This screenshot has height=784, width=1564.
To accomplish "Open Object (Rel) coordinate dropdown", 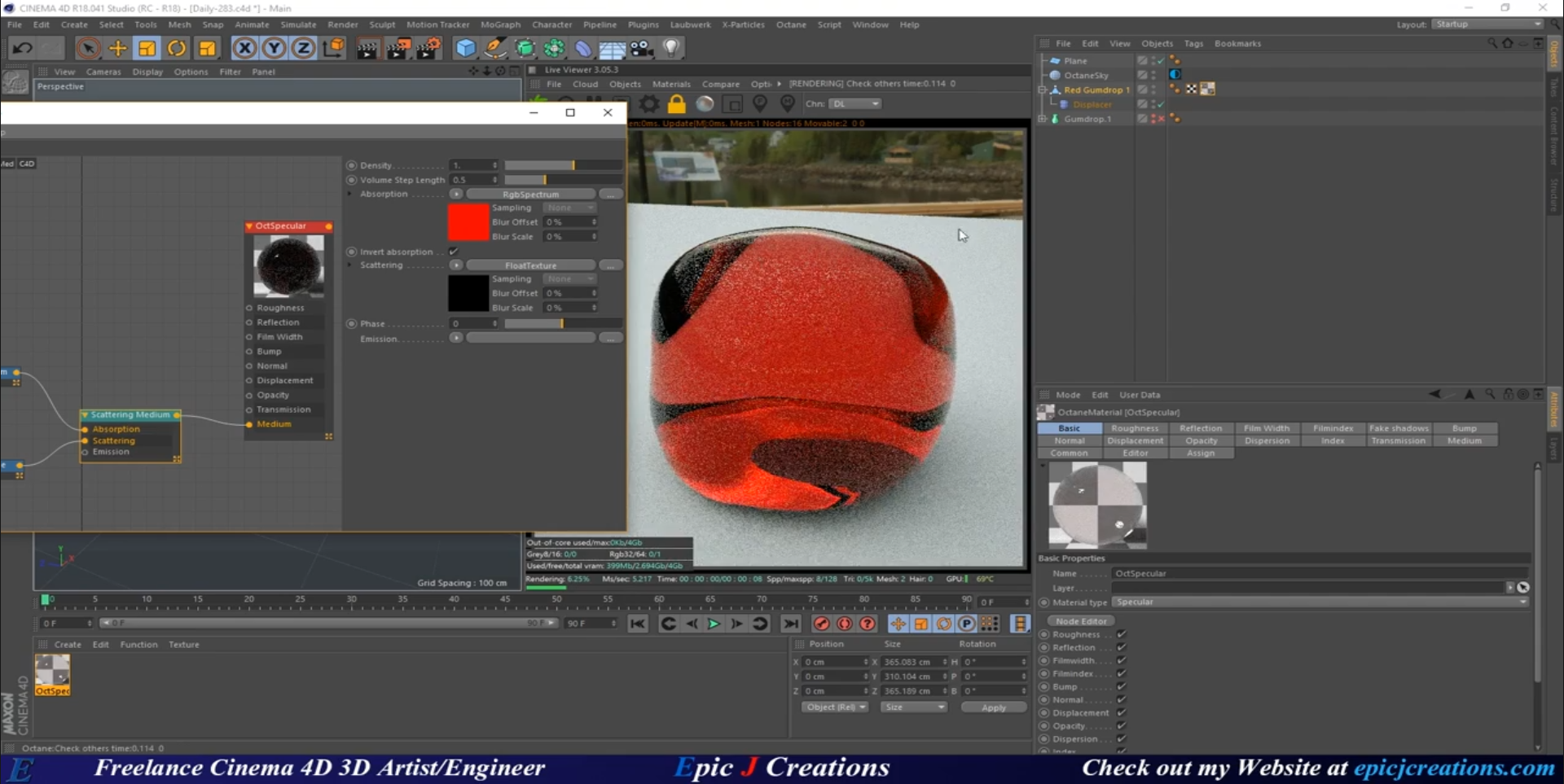I will [x=836, y=707].
